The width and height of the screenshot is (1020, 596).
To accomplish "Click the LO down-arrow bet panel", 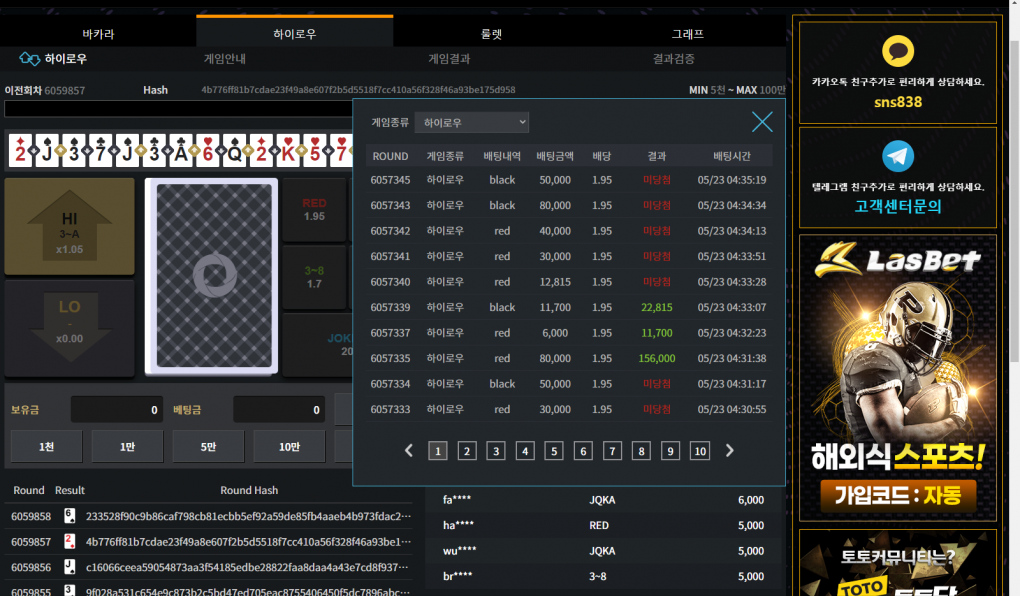I will pos(70,328).
